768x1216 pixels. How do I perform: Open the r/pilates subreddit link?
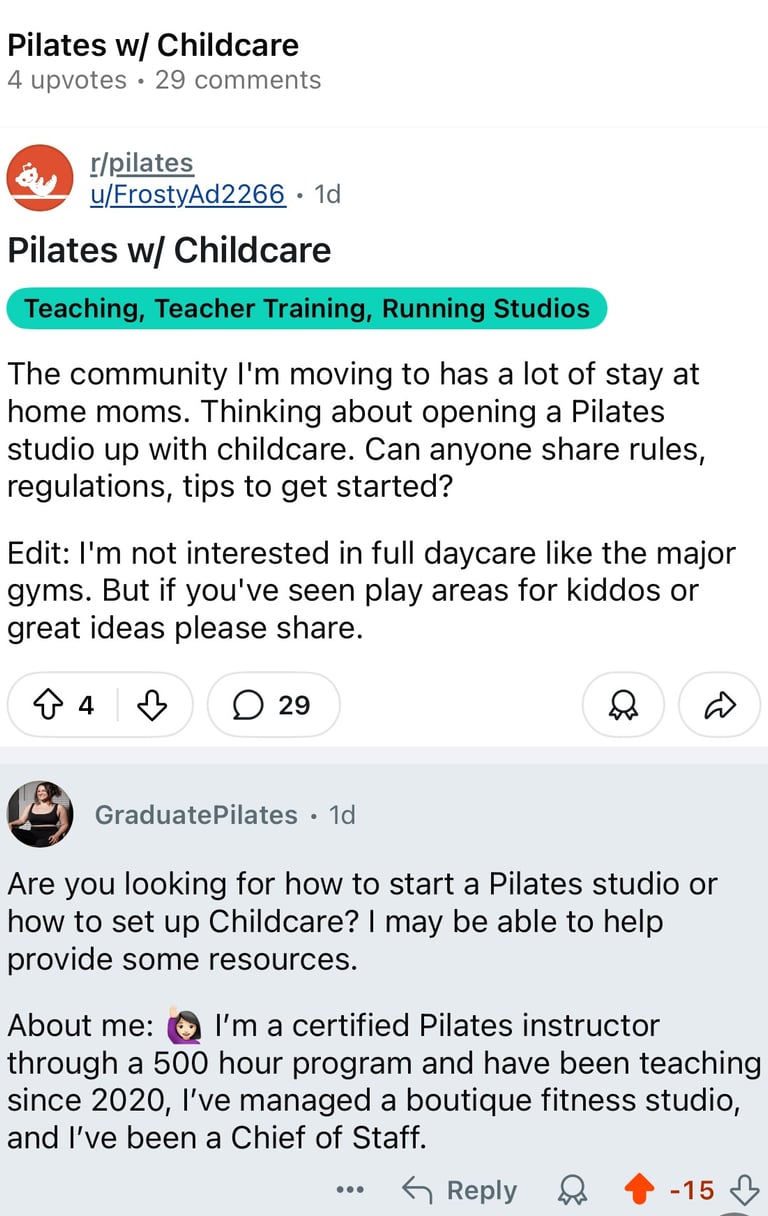(x=142, y=162)
